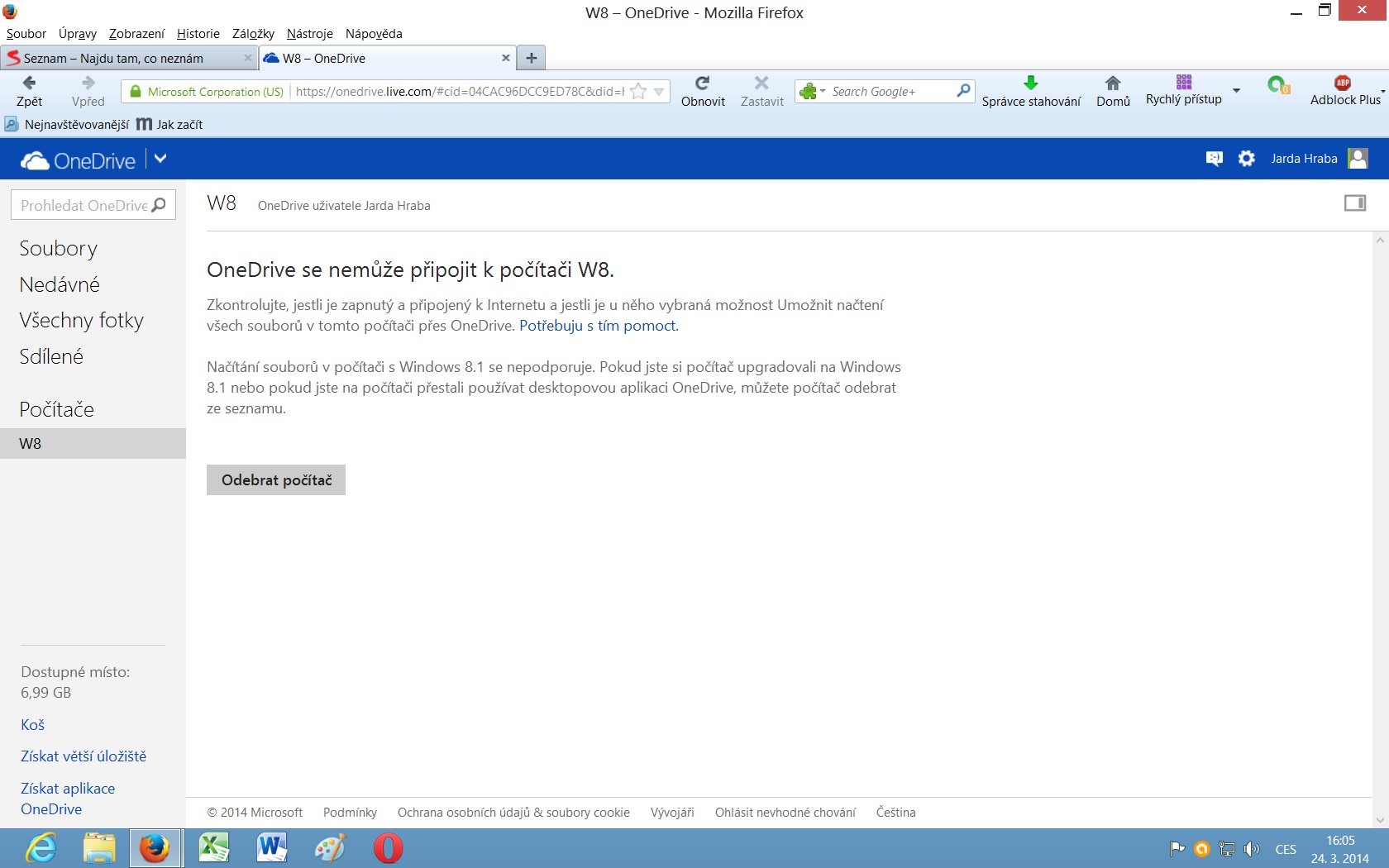This screenshot has height=868, width=1389.
Task: Click Jarda Hraba profile avatar
Action: click(x=1358, y=159)
